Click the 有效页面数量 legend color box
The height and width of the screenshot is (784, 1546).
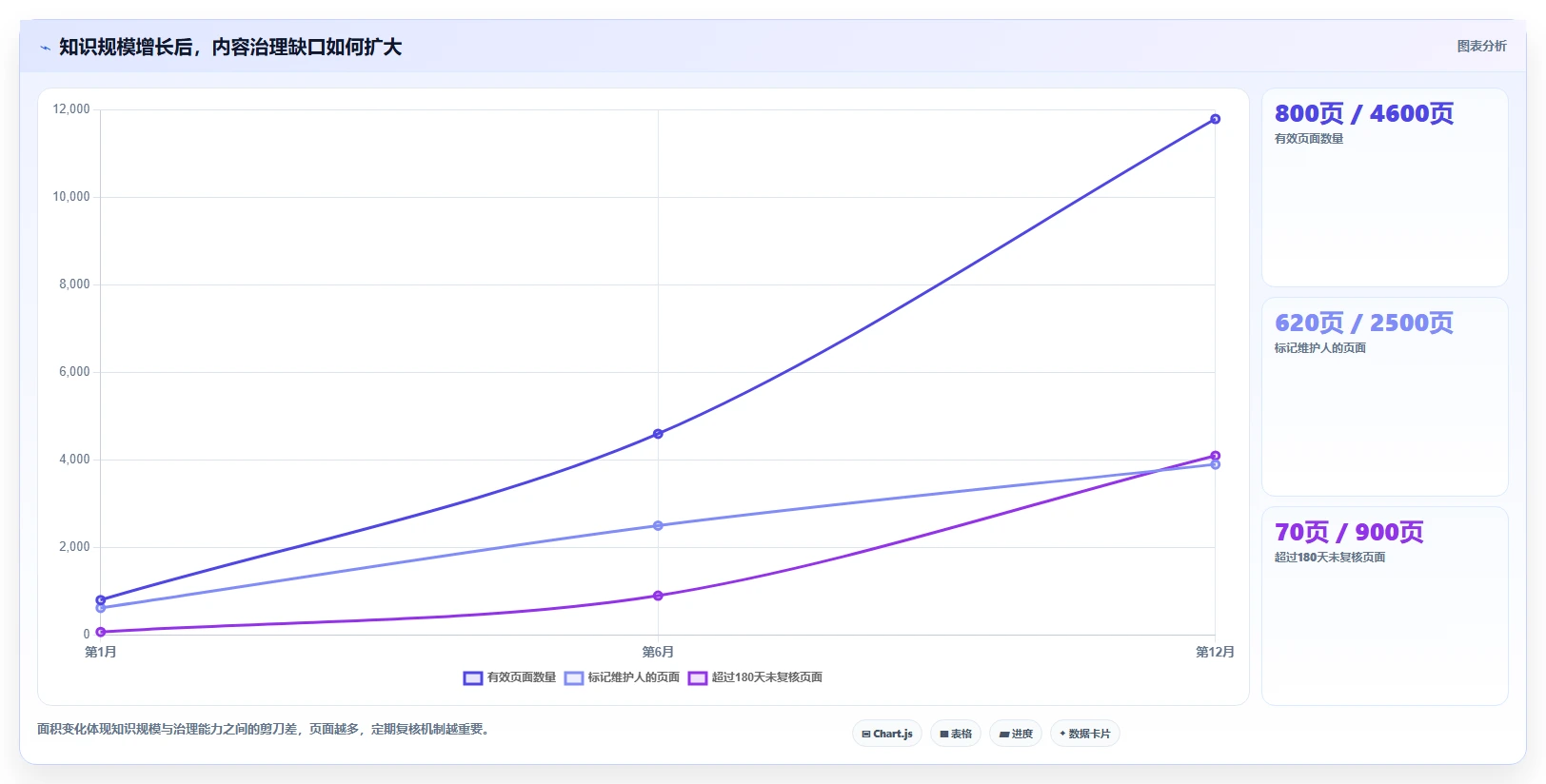(x=473, y=678)
